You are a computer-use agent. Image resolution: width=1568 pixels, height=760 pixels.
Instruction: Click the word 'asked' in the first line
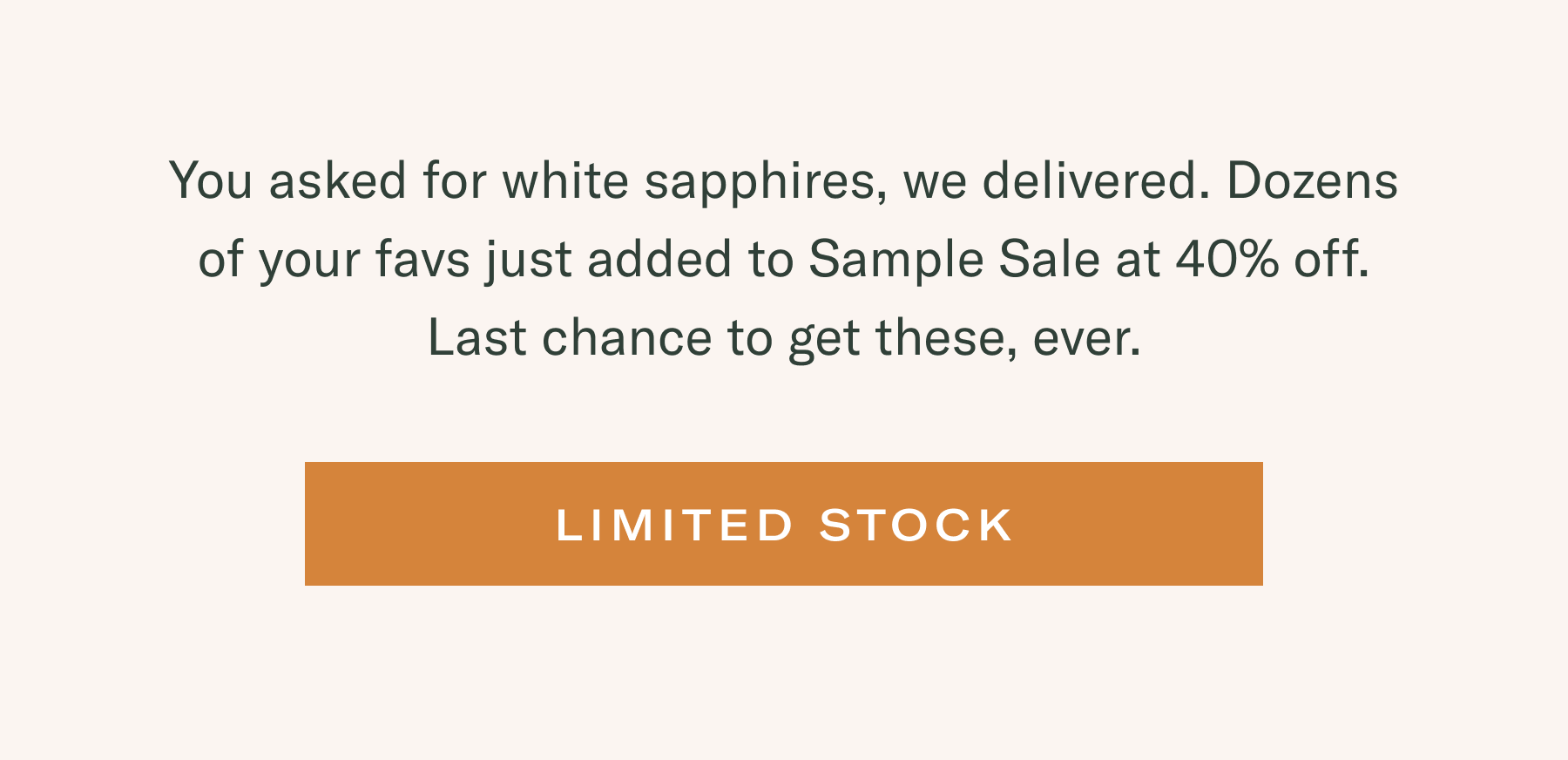coord(338,180)
